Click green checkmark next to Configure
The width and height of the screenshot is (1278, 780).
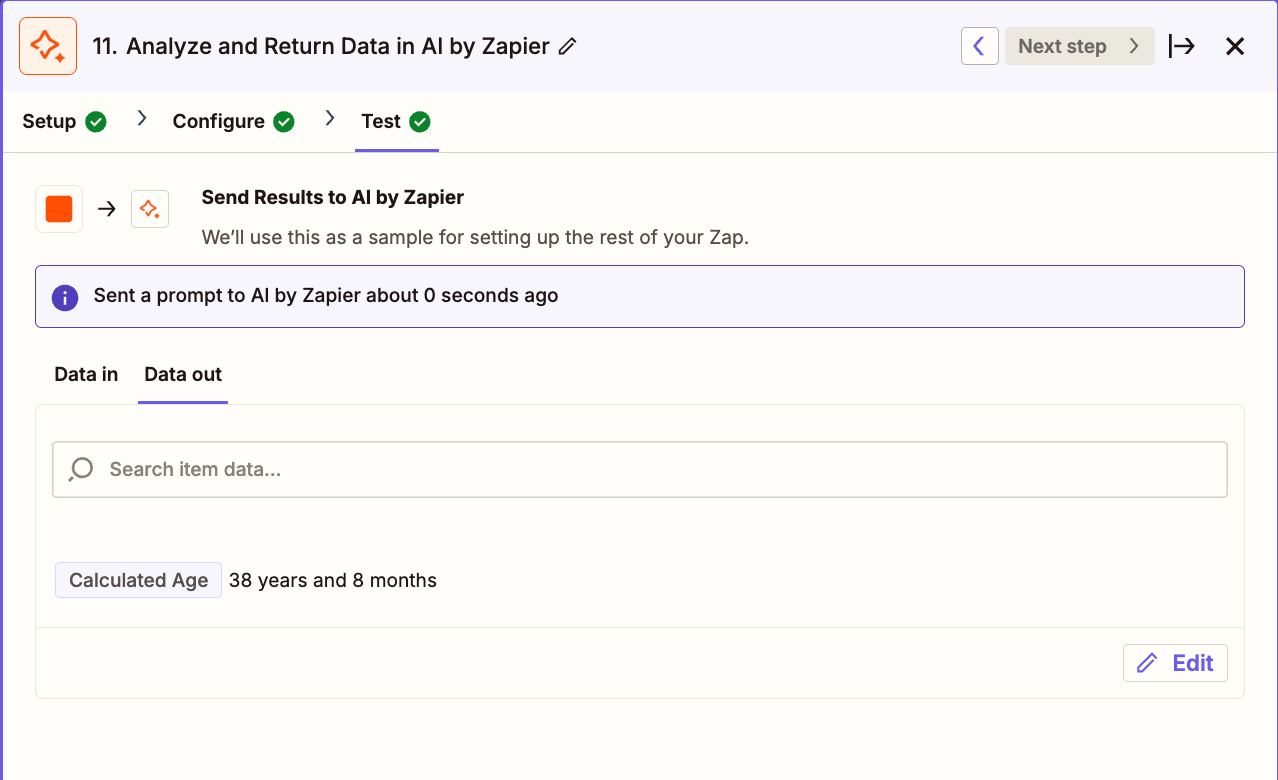(x=284, y=122)
